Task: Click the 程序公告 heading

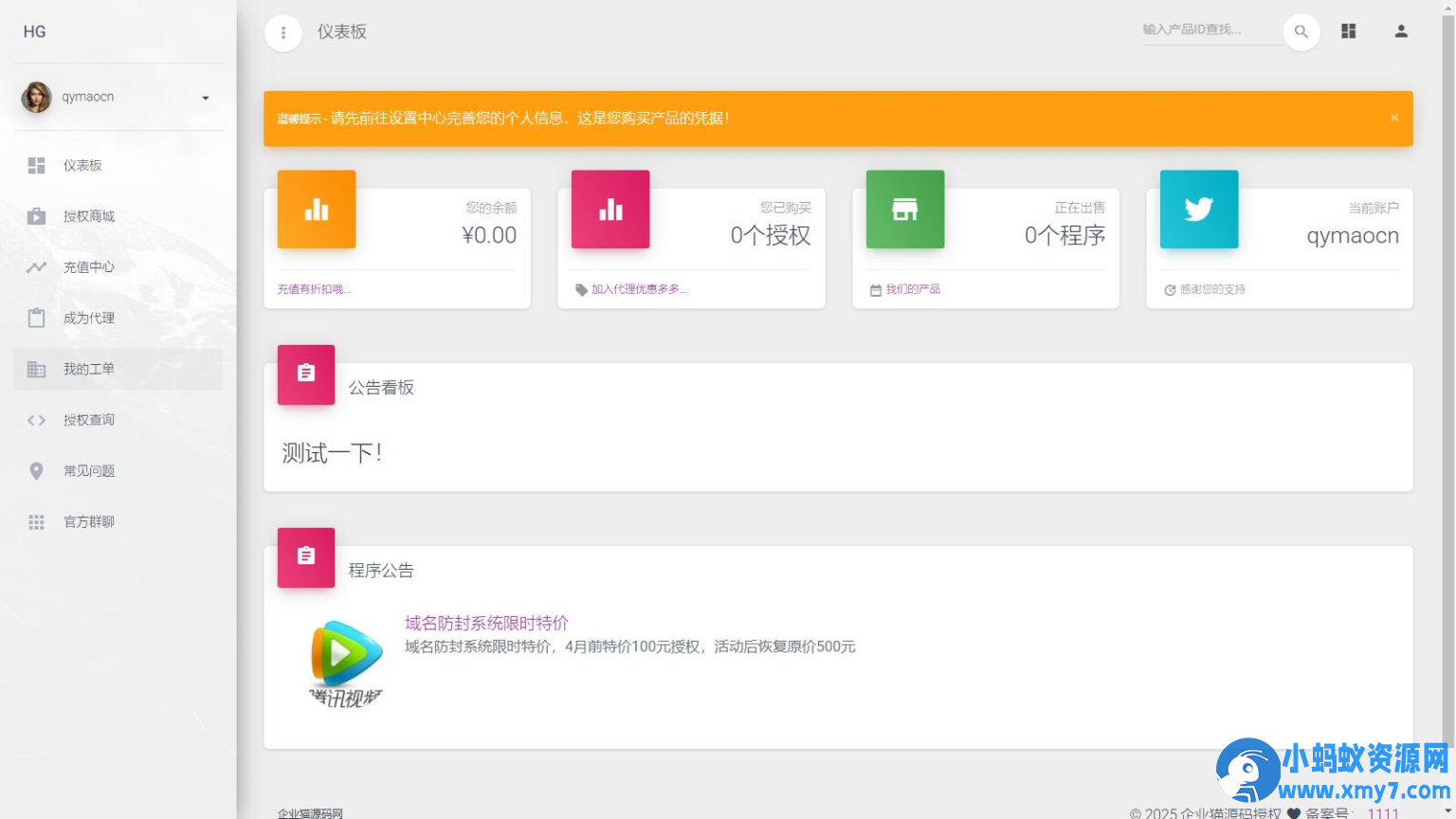Action: tap(381, 571)
